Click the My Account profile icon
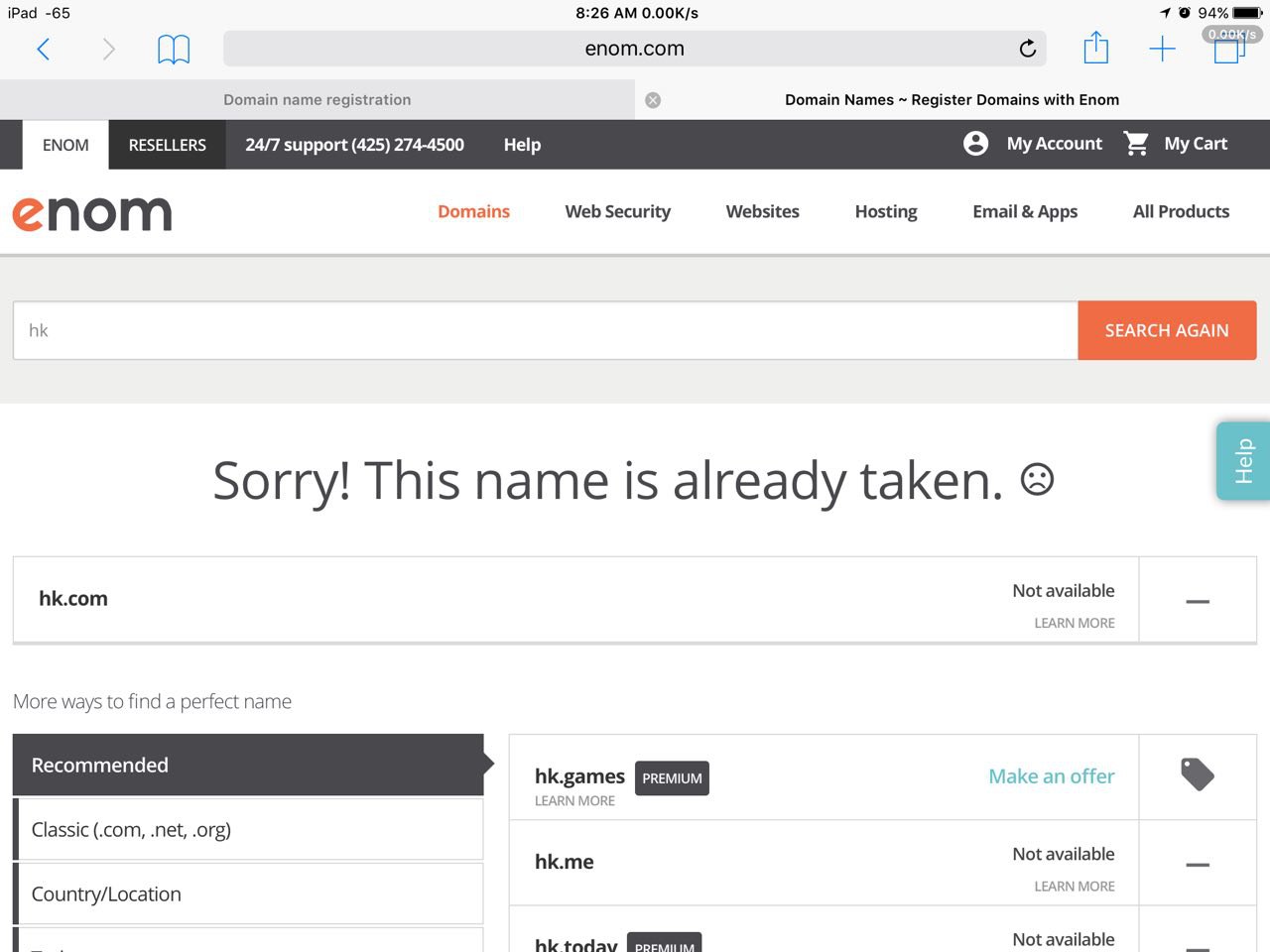The image size is (1270, 952). click(x=975, y=144)
